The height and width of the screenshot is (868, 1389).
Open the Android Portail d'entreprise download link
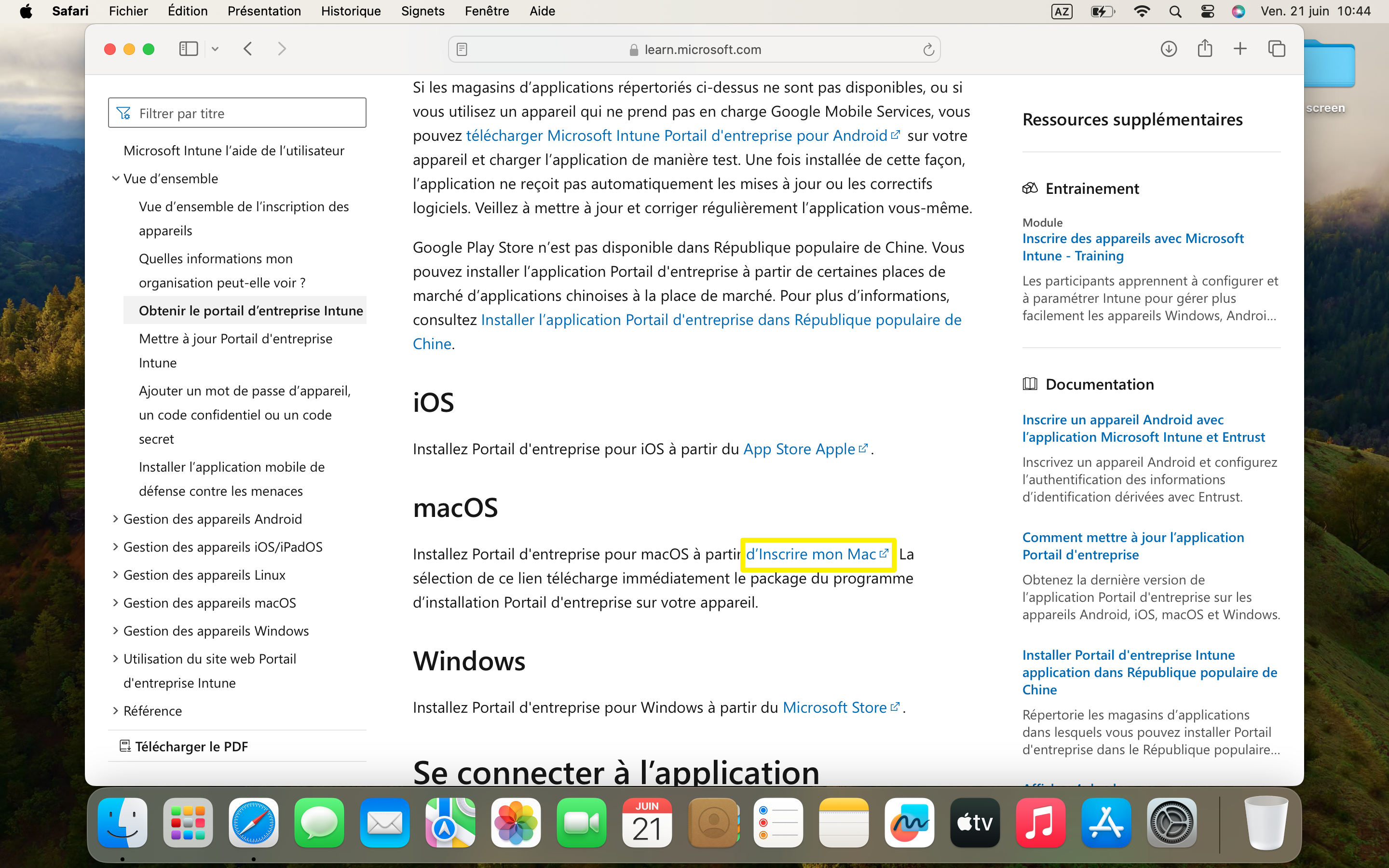682,136
